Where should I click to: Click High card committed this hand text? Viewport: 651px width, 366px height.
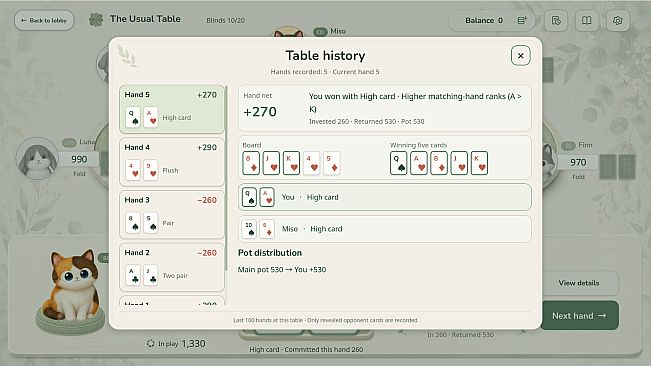306,349
